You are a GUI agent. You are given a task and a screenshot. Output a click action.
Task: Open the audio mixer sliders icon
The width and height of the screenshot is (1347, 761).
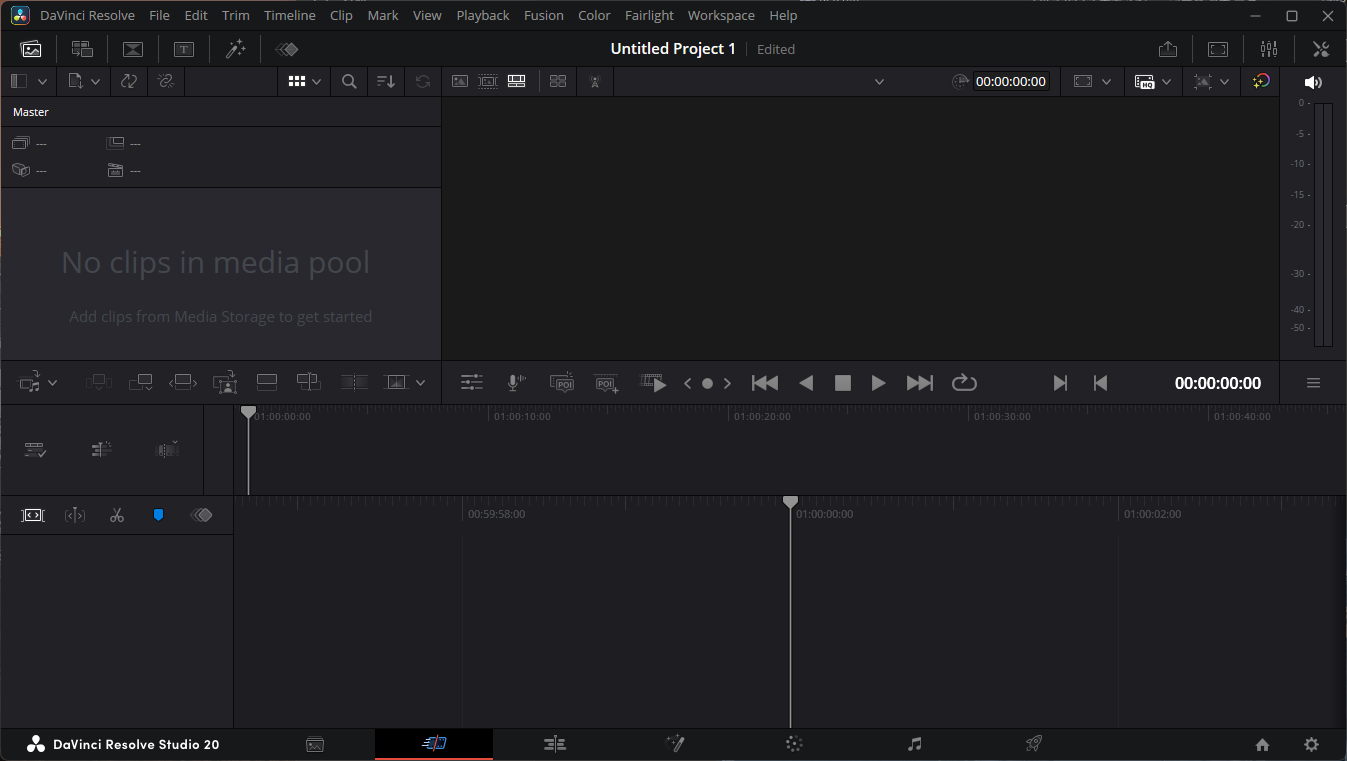[1269, 49]
